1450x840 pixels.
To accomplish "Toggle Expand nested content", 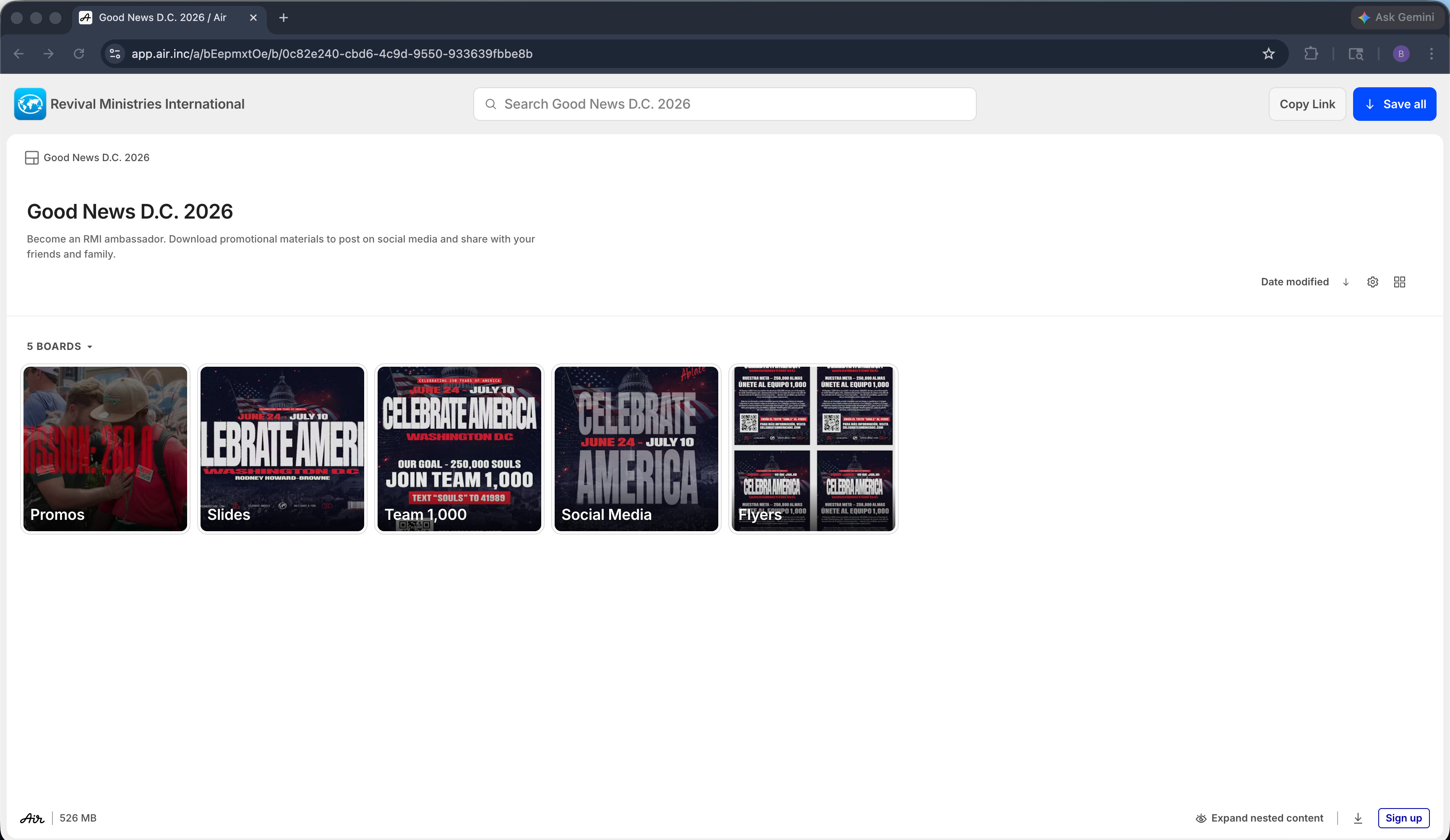I will coord(1260,818).
